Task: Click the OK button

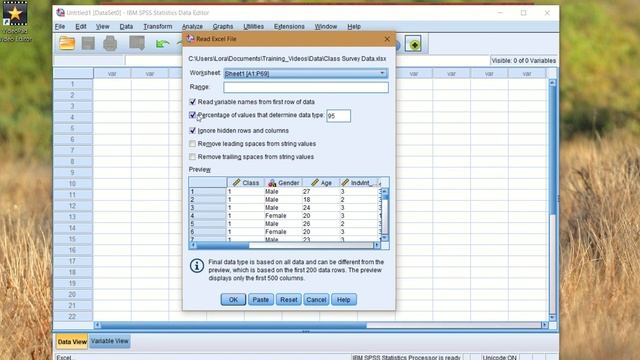Action: pyautogui.click(x=233, y=300)
